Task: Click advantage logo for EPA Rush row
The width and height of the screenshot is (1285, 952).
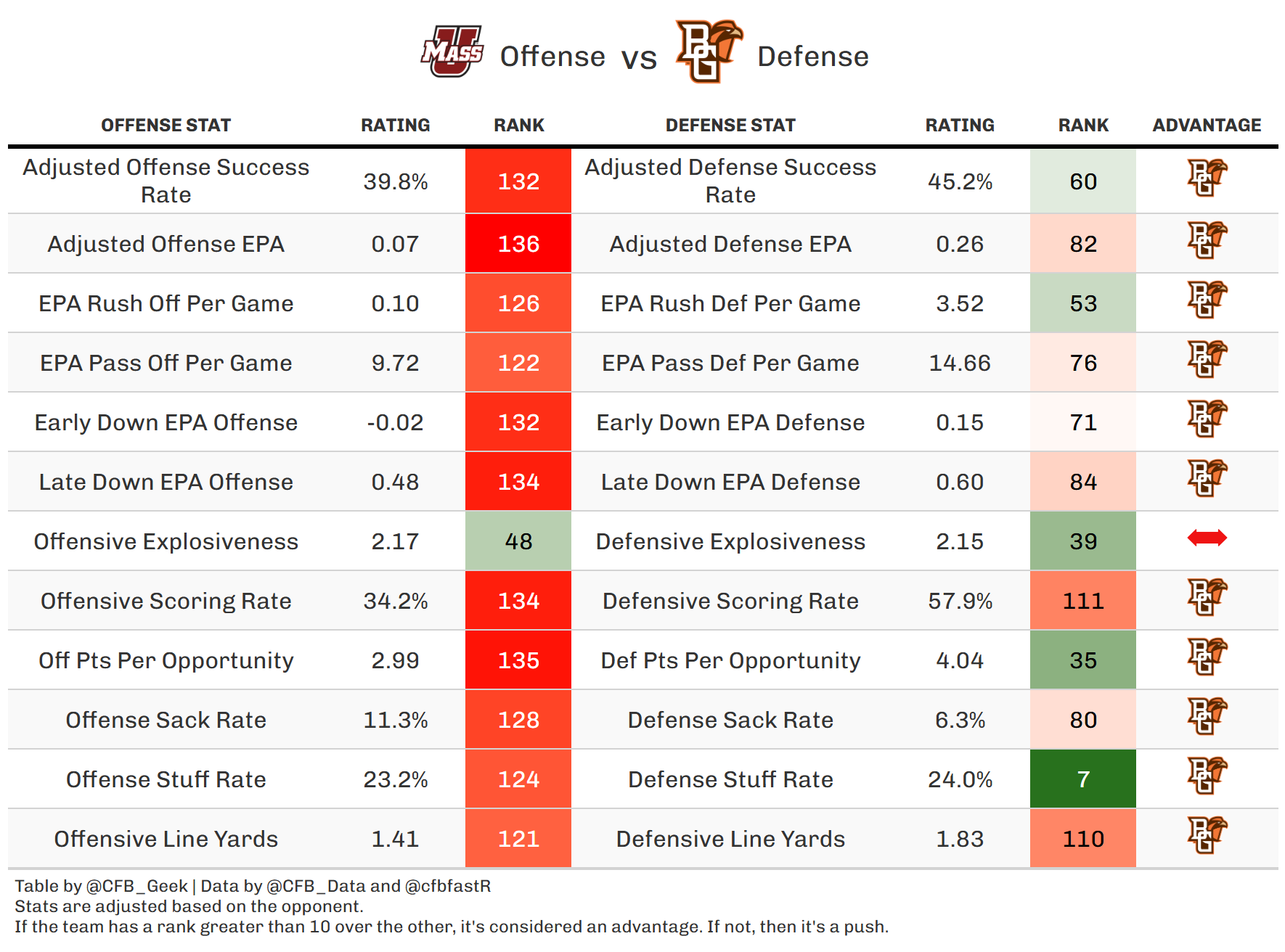Action: coord(1207,300)
